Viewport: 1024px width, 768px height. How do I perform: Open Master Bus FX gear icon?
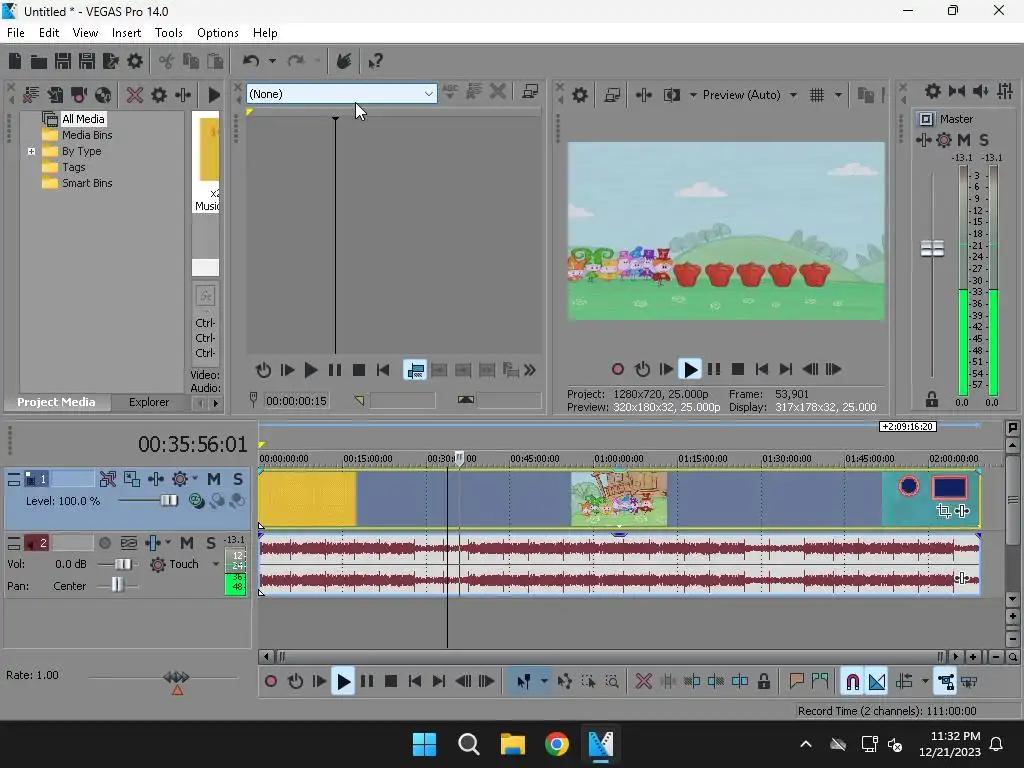(944, 140)
